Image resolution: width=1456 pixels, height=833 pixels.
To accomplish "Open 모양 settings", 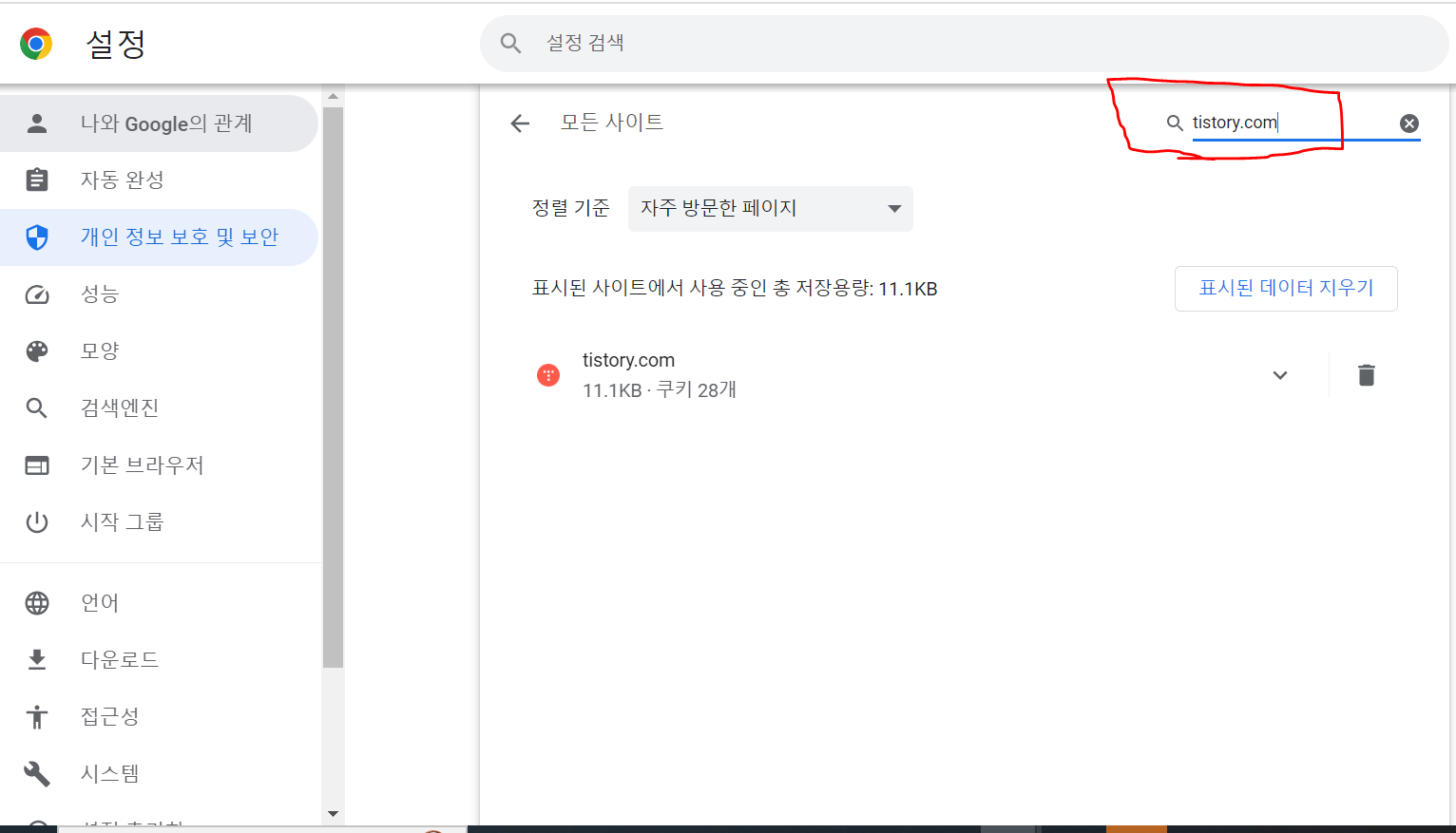I will coord(159,351).
